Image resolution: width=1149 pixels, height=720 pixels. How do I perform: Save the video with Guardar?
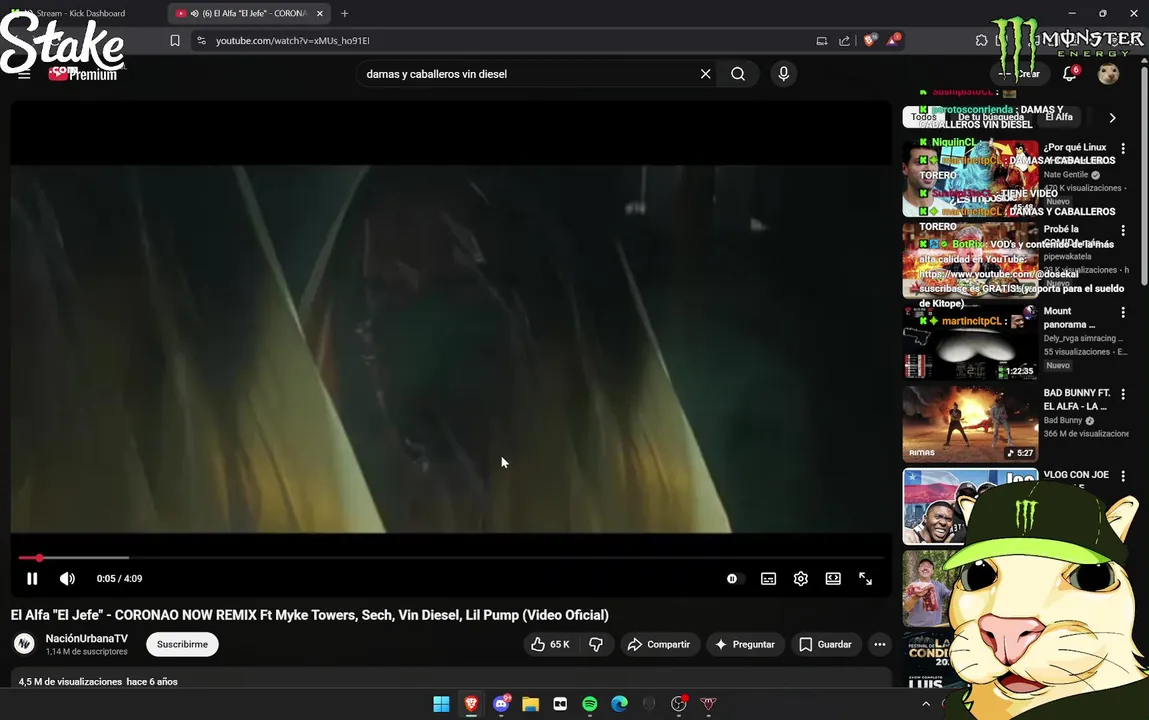pos(825,645)
